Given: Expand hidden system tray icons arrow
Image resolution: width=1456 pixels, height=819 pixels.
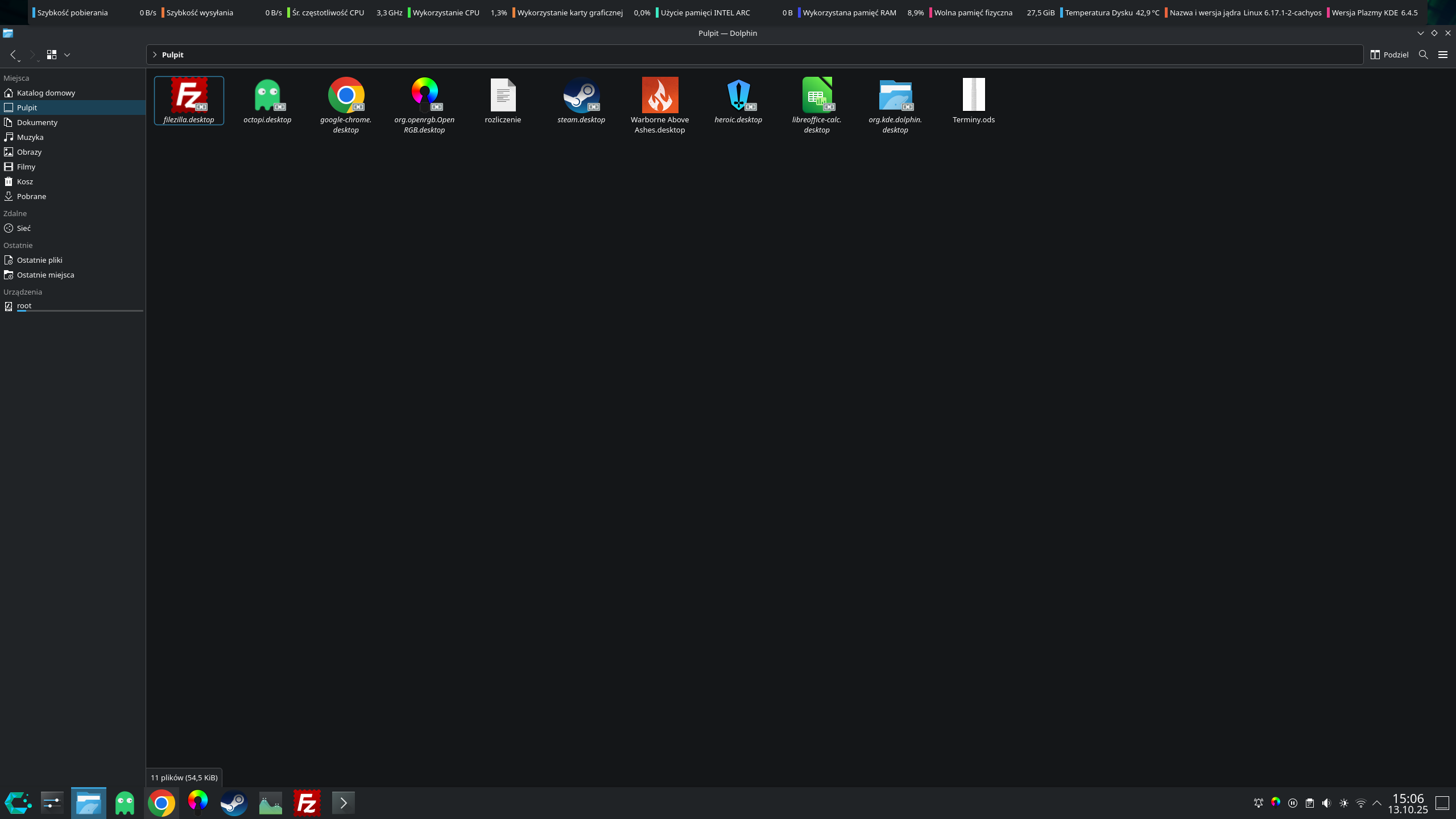Looking at the screenshot, I should [1377, 803].
